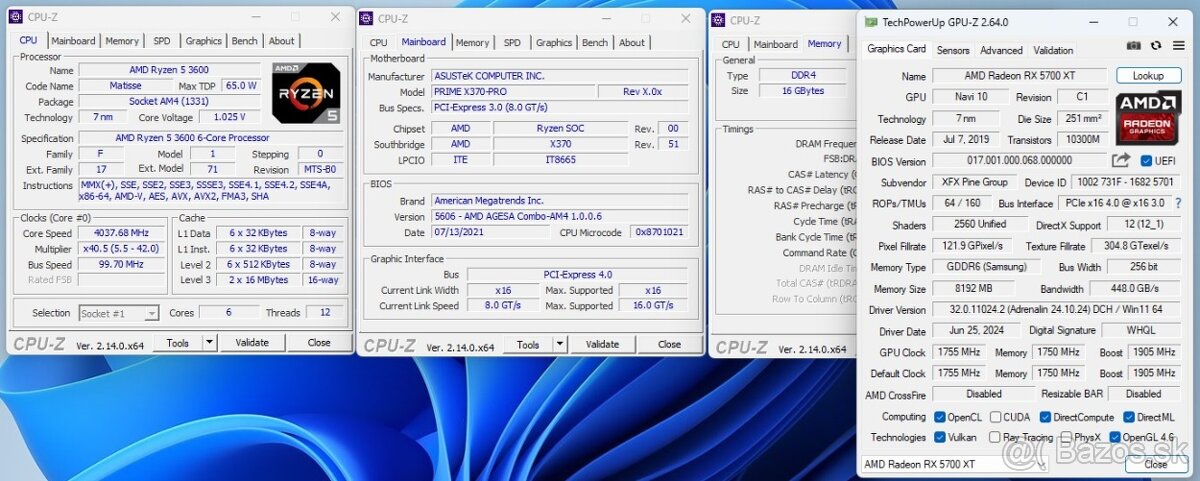This screenshot has height=481, width=1200.
Task: Click the CPU Microcode value 0x8701021
Action: tap(659, 232)
